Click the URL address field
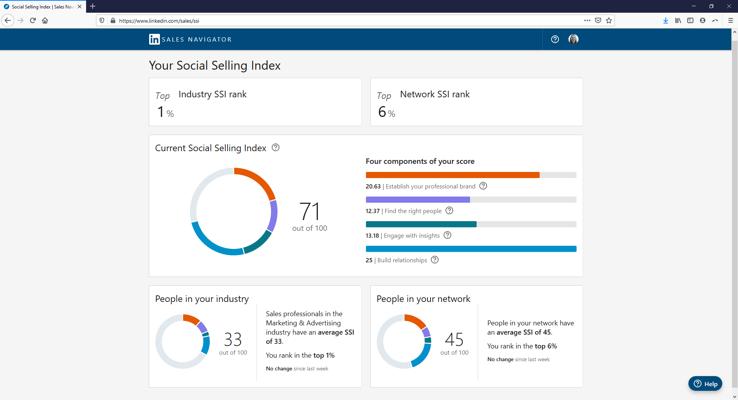The image size is (738, 400). pyautogui.click(x=348, y=21)
